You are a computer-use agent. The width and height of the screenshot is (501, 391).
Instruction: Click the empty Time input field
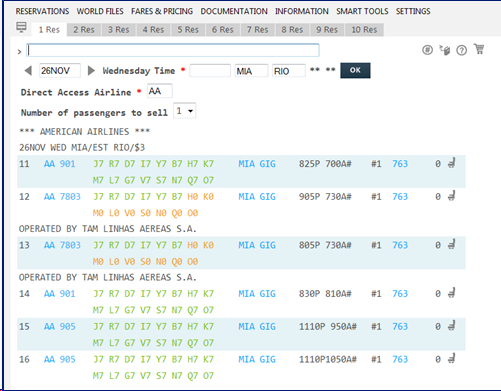tap(210, 71)
